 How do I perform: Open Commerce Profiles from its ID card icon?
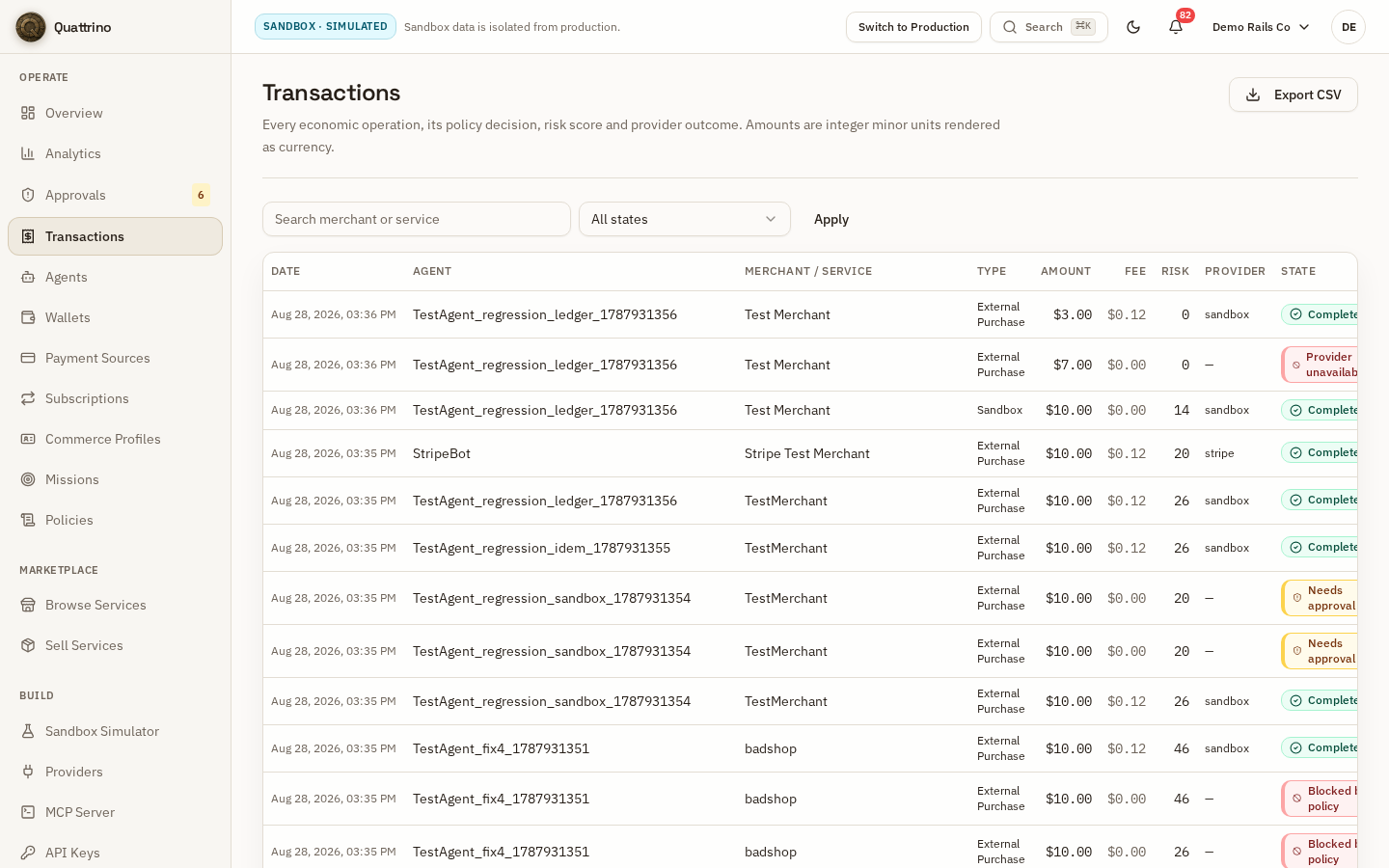click(x=28, y=439)
